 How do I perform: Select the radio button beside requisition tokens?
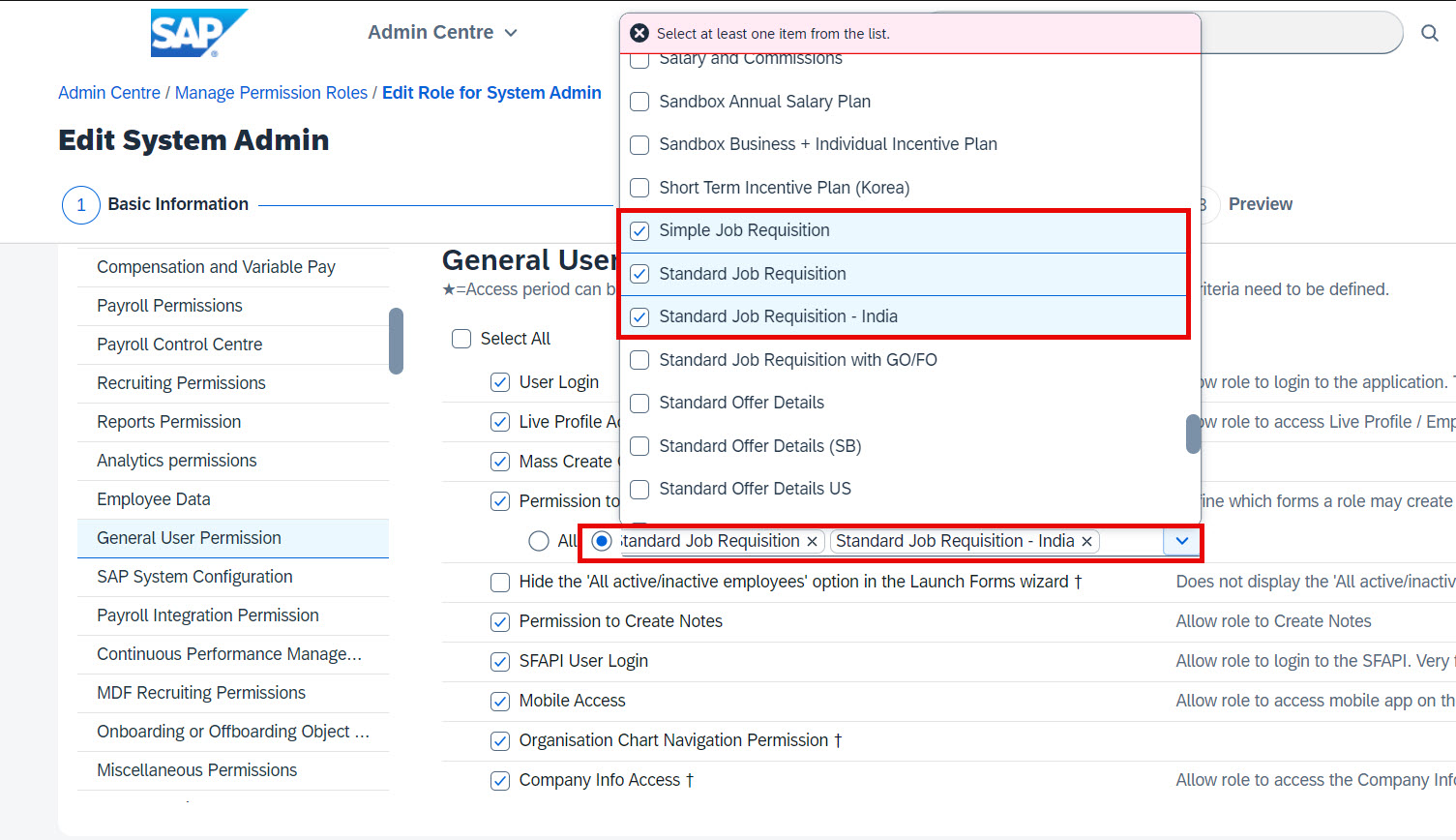602,541
